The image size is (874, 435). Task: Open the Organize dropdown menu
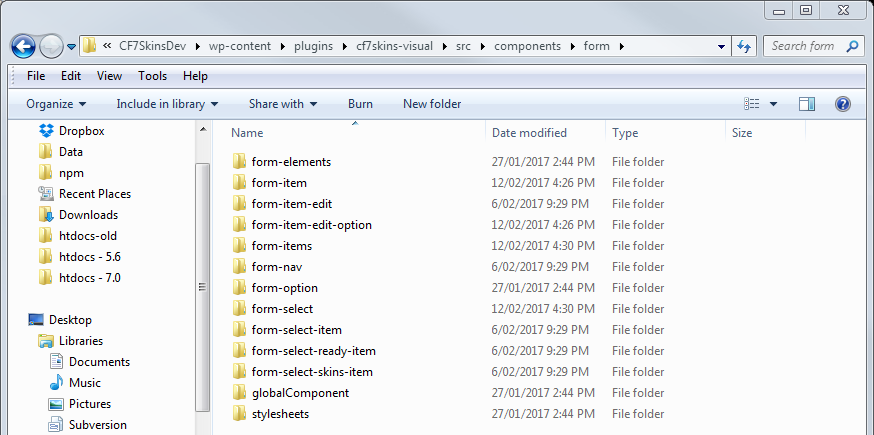click(x=56, y=104)
